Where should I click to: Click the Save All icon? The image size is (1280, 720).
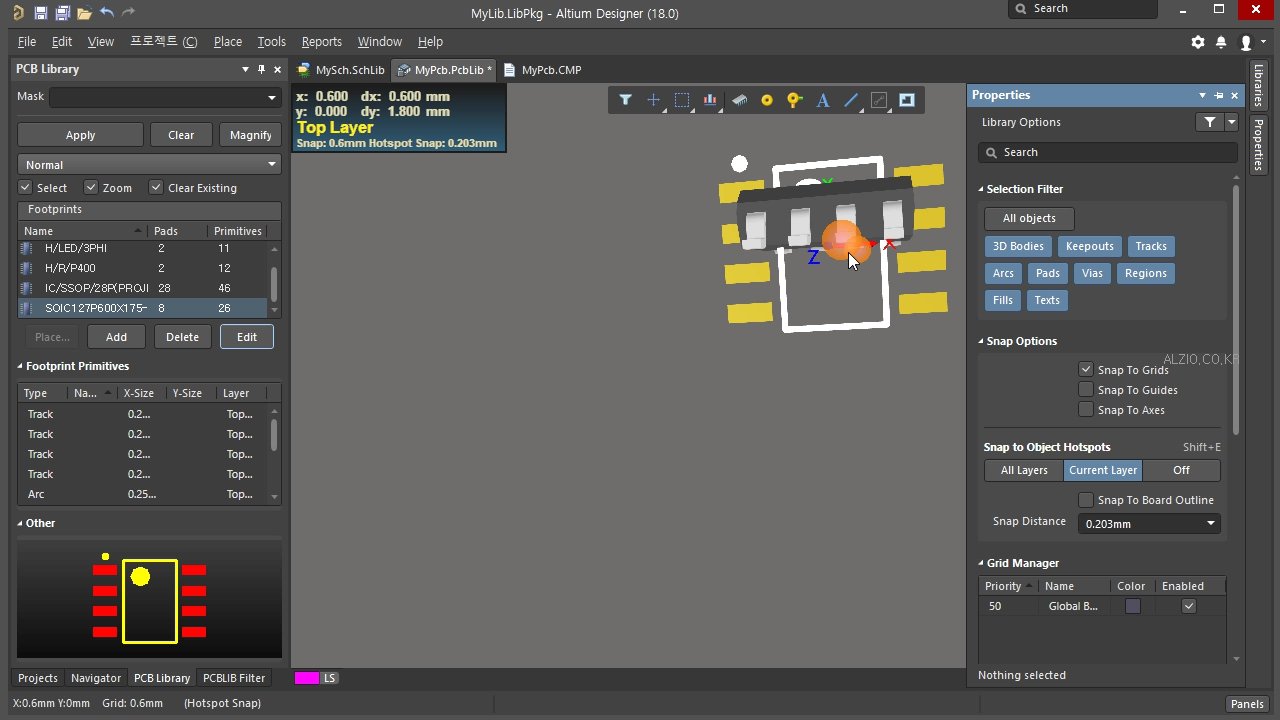pos(62,13)
